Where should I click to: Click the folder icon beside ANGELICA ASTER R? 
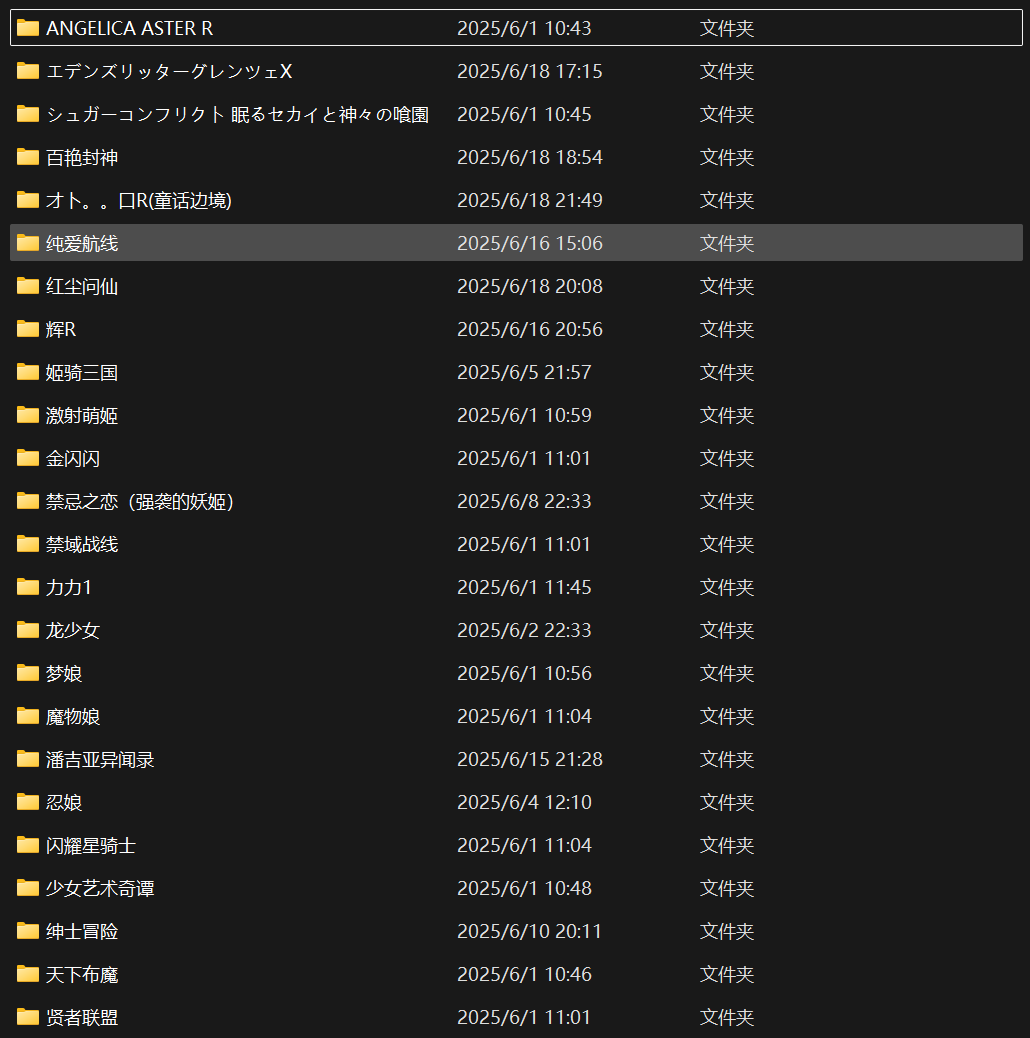[x=28, y=28]
